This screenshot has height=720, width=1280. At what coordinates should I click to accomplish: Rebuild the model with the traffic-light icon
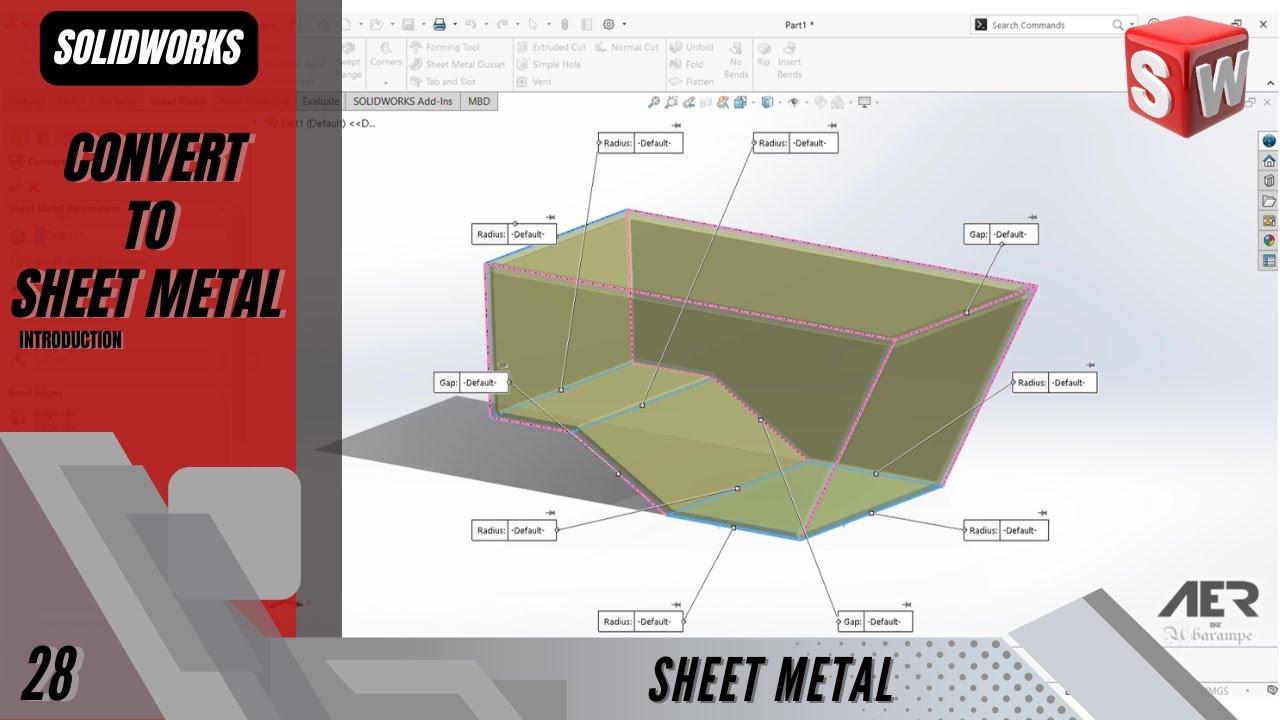click(x=564, y=24)
